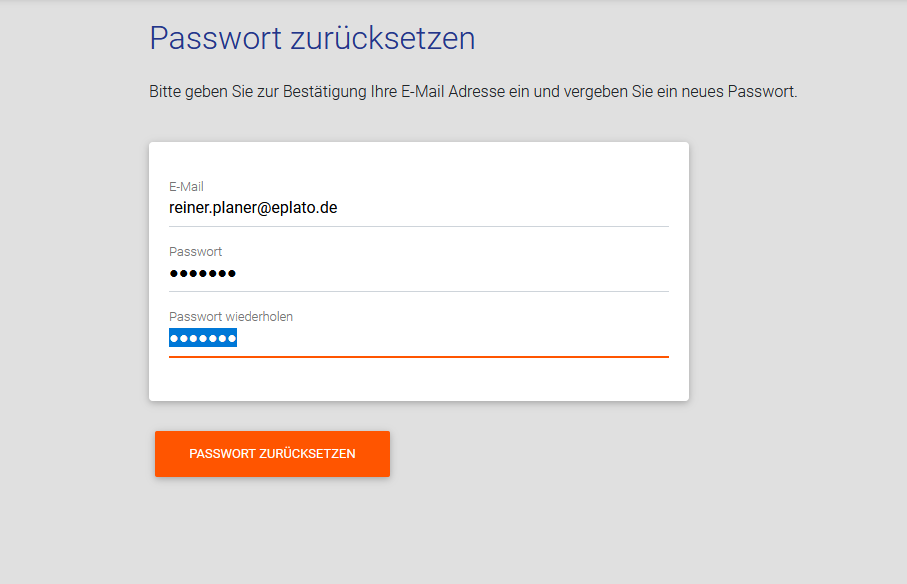The image size is (907, 584).
Task: Click the gray divider under Passwort field
Action: point(418,291)
